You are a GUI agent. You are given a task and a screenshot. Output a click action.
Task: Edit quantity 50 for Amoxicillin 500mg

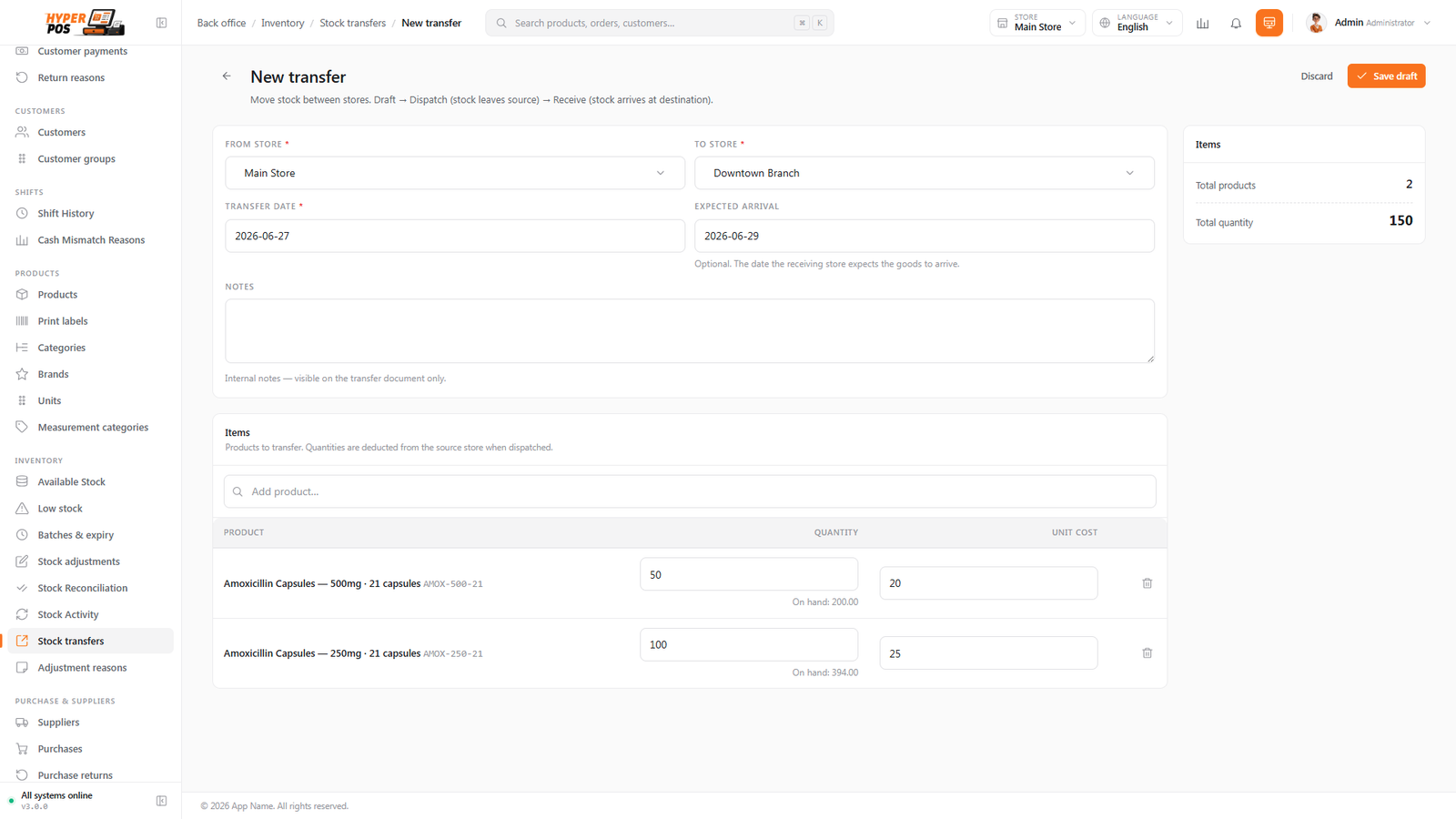749,574
